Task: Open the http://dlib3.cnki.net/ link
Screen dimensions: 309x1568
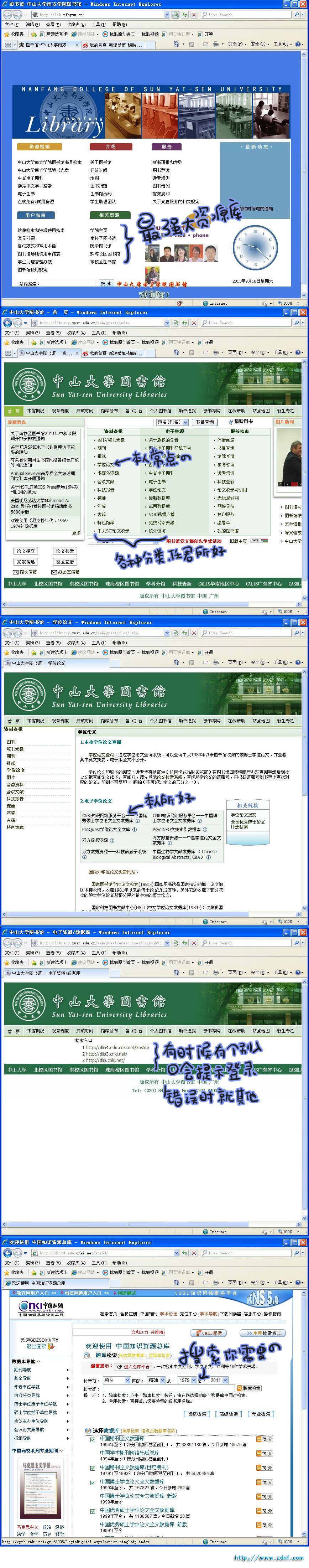Action: [106, 1054]
